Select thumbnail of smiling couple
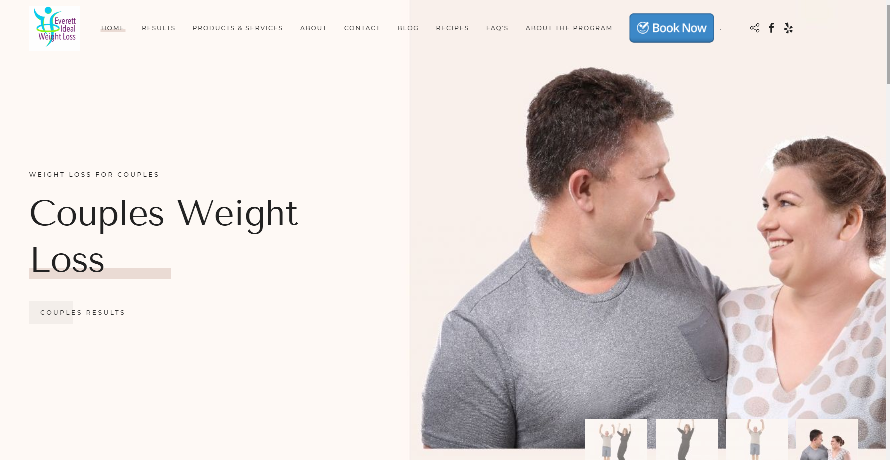Image resolution: width=890 pixels, height=460 pixels. [827, 440]
